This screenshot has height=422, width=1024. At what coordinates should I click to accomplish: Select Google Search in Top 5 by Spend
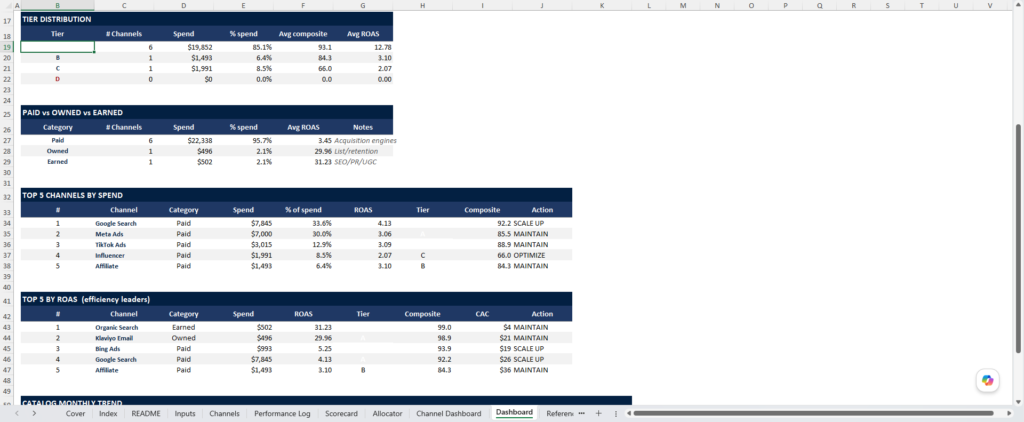[x=124, y=223]
